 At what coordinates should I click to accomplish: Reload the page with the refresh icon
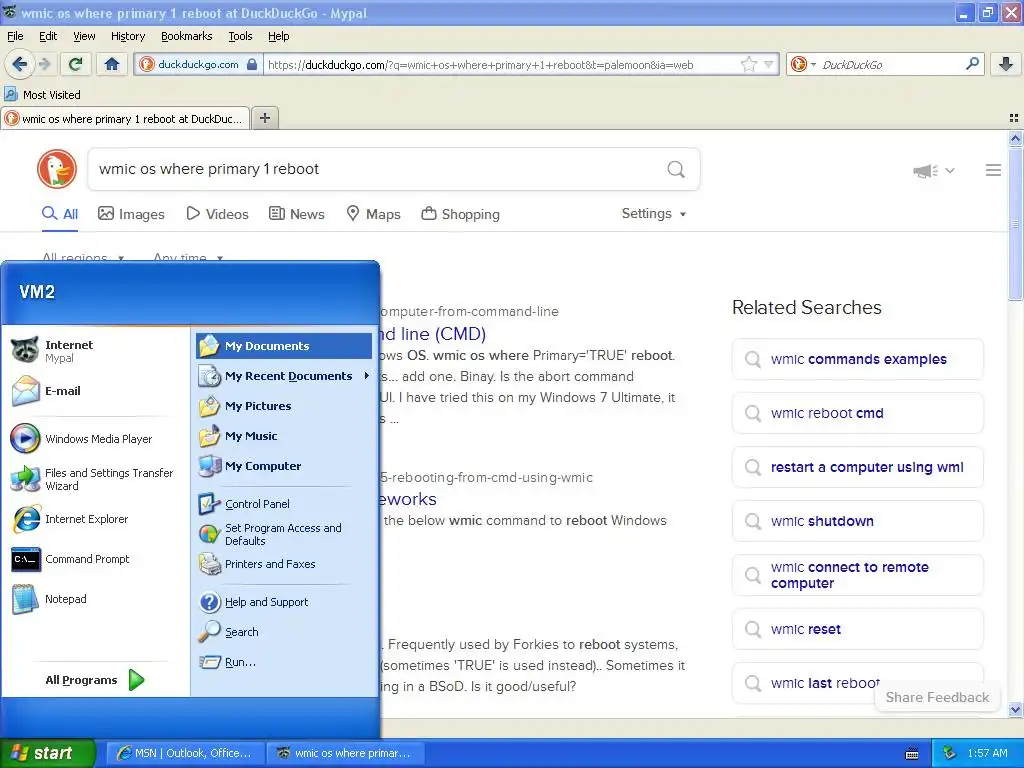pyautogui.click(x=75, y=64)
